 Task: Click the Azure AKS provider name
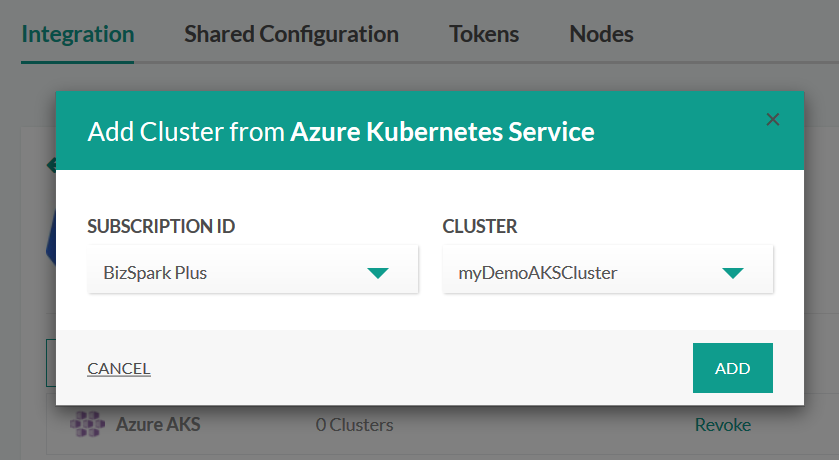click(x=158, y=424)
